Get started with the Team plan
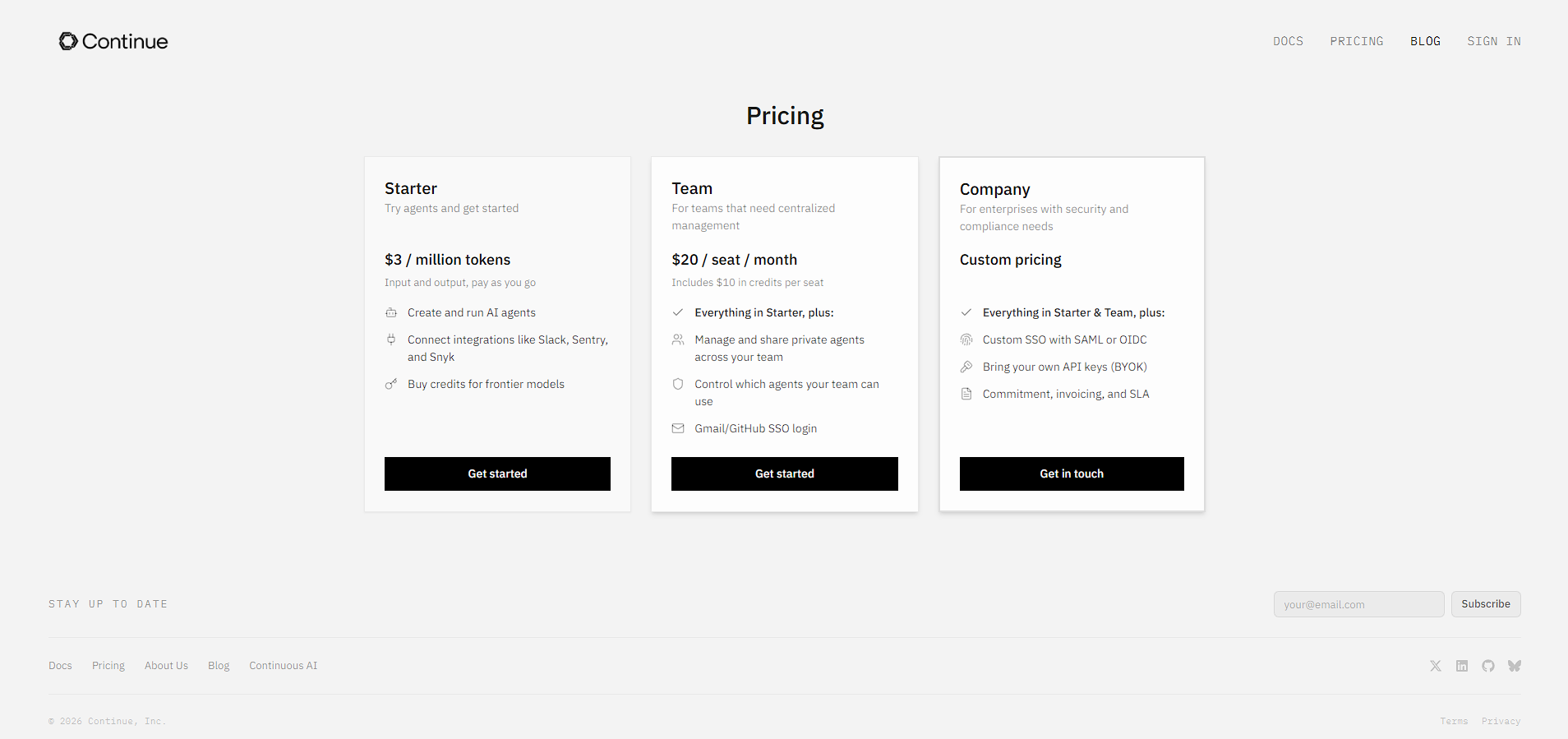This screenshot has width=1568, height=739. (785, 473)
